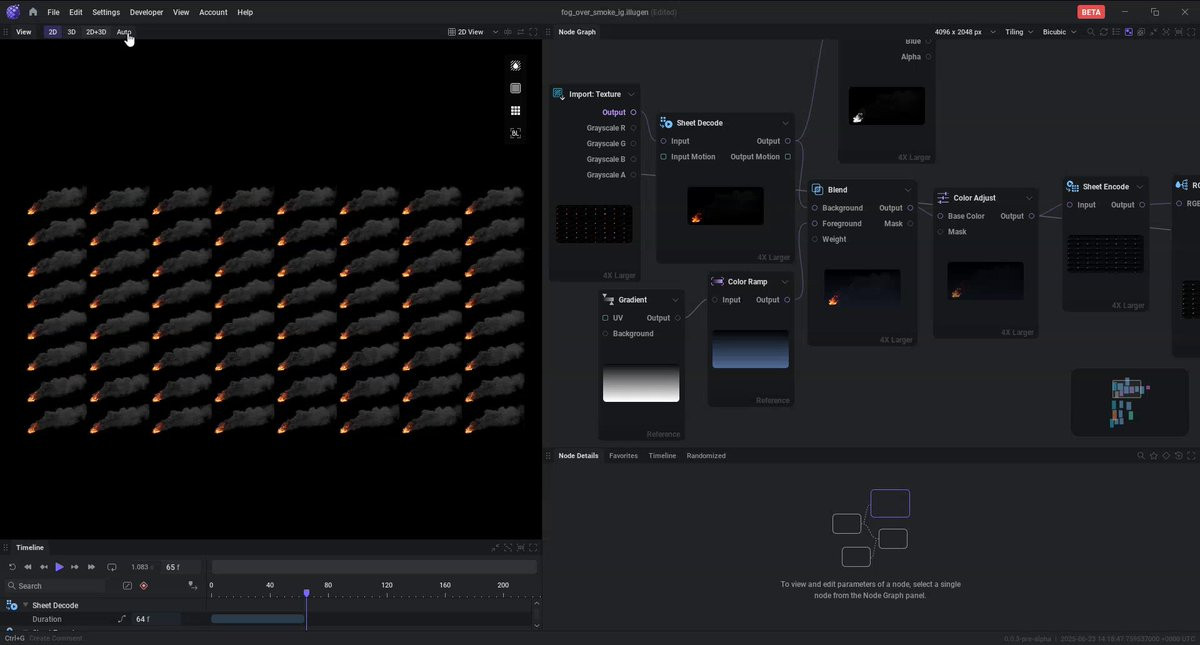The image size is (1200, 645).
Task: Click the BETA badge button
Action: tap(1091, 12)
